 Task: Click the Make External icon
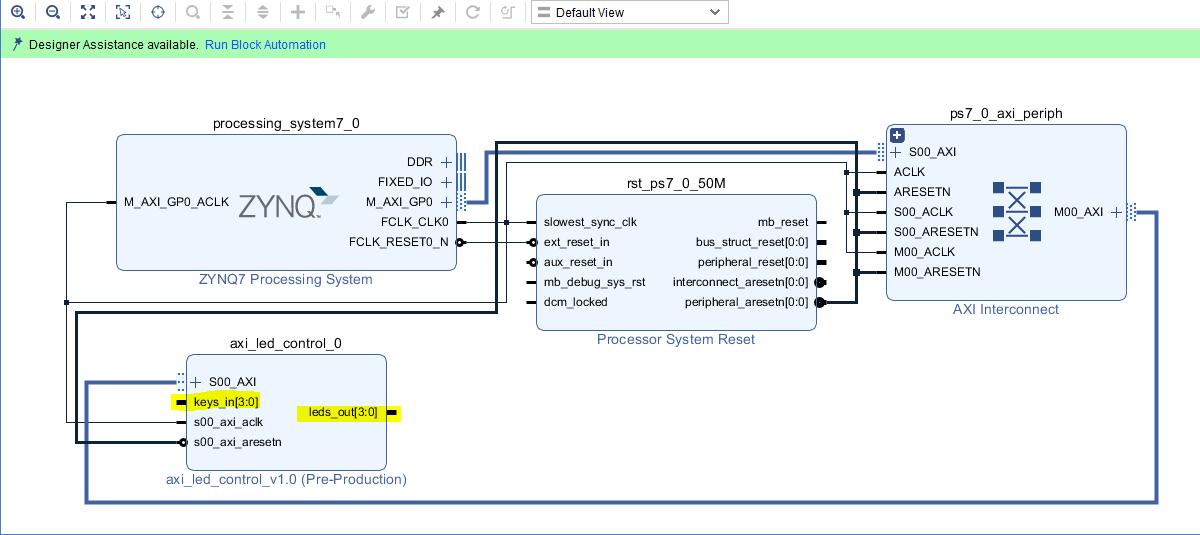click(332, 12)
